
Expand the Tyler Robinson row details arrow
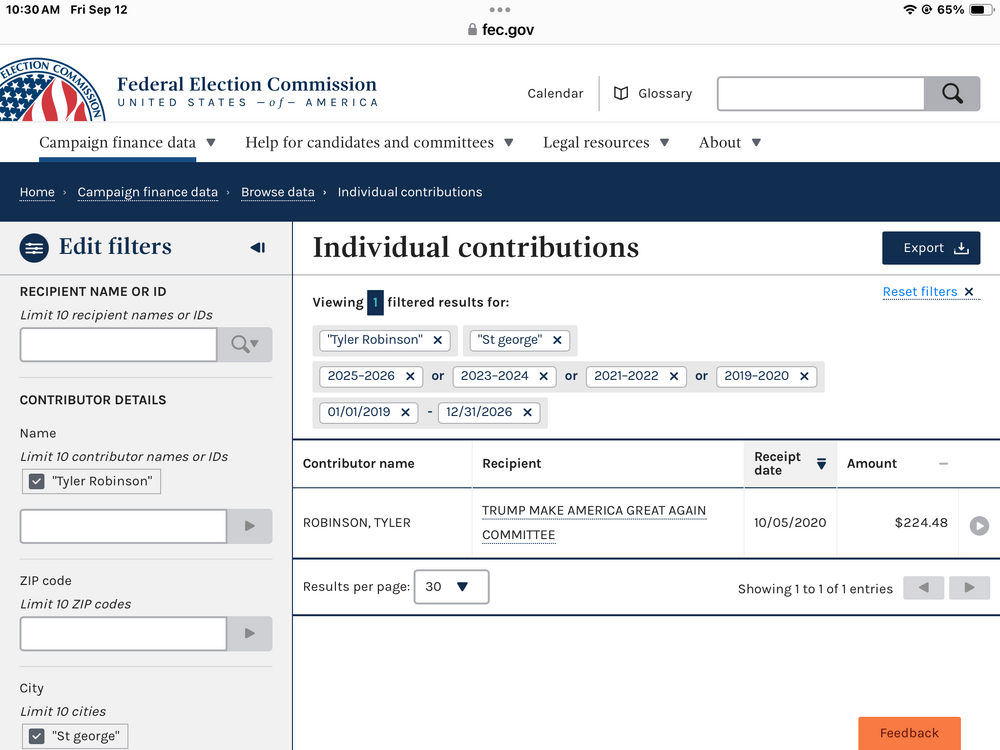coord(979,525)
